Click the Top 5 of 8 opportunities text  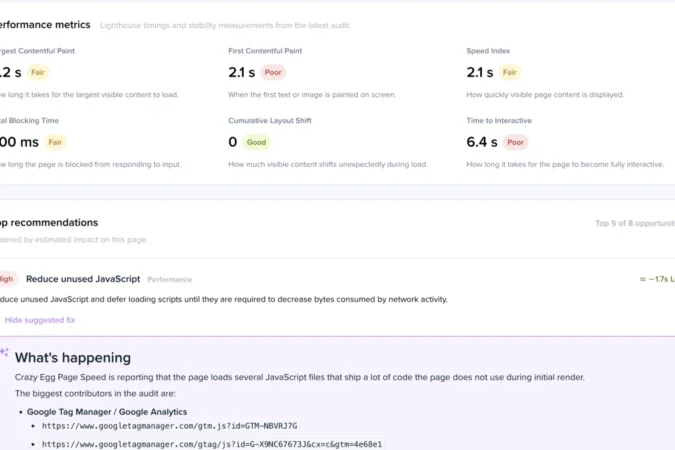click(635, 223)
